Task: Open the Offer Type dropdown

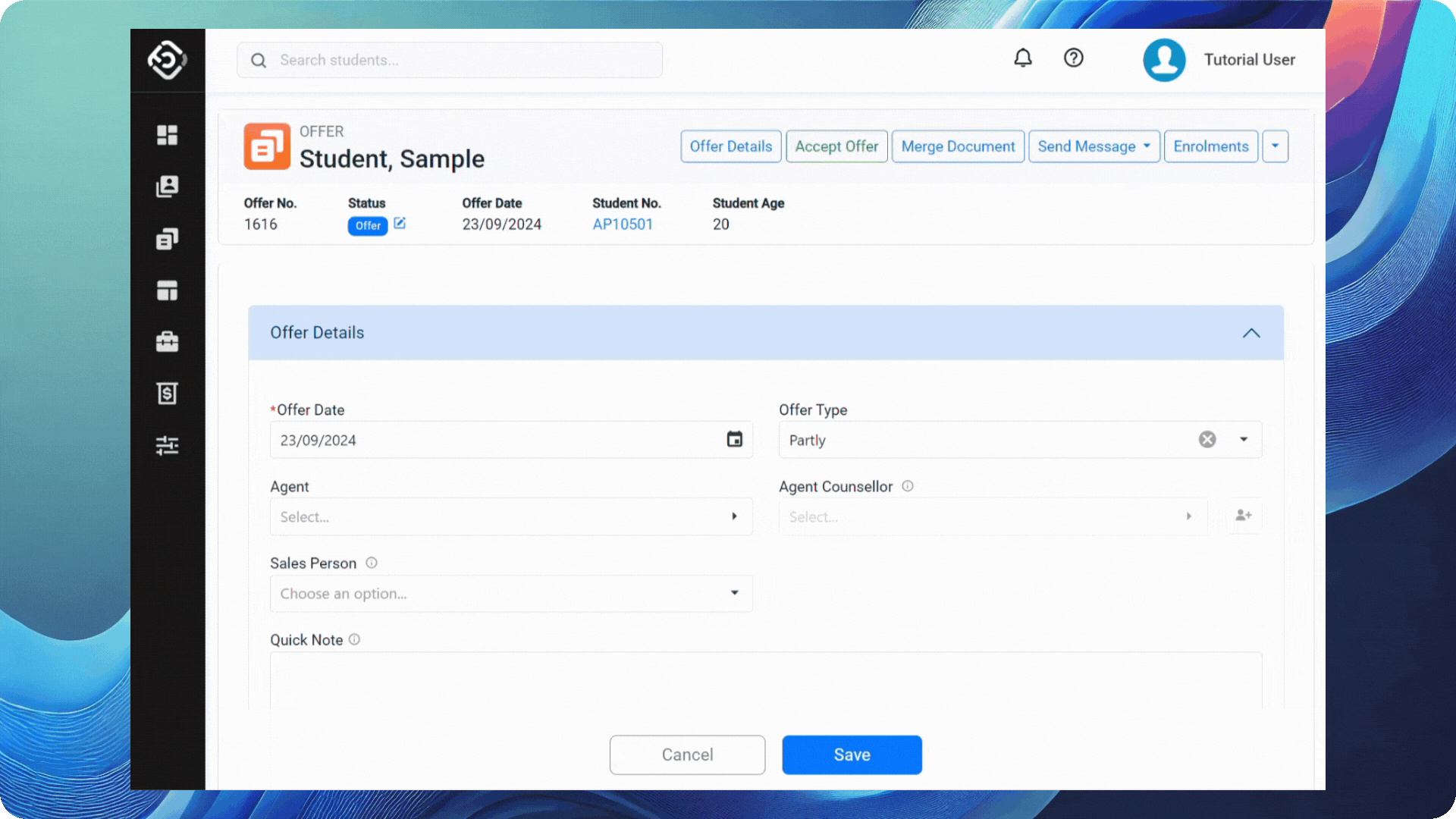Action: [1243, 440]
